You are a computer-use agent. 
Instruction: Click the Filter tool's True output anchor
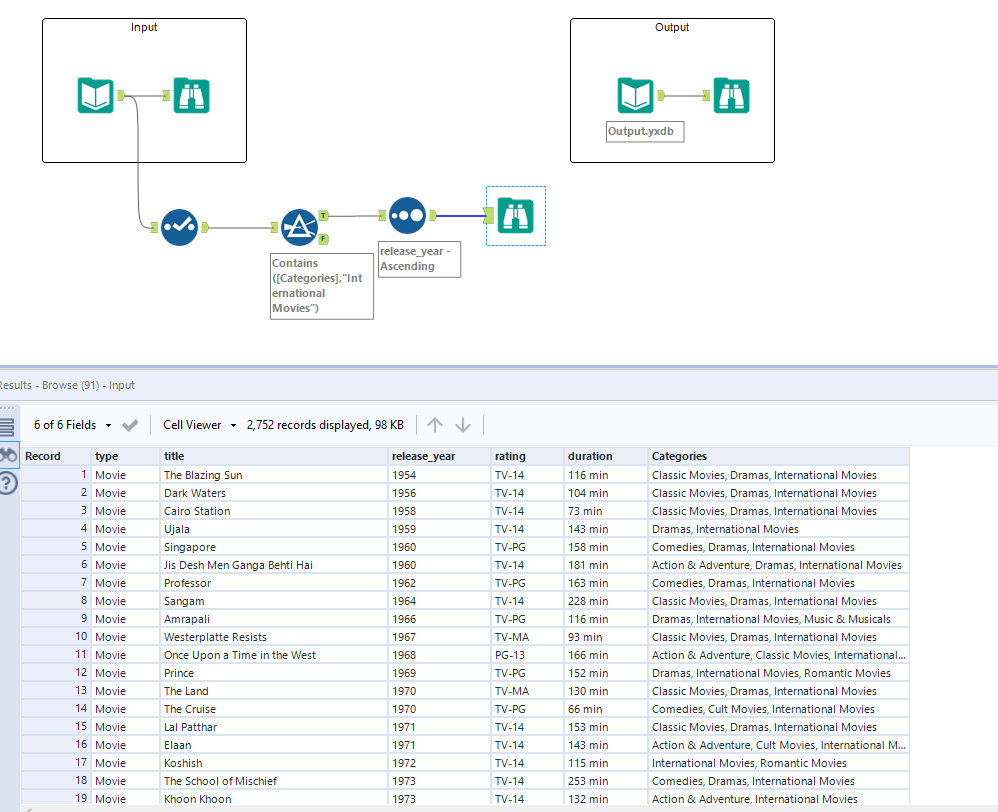(324, 215)
